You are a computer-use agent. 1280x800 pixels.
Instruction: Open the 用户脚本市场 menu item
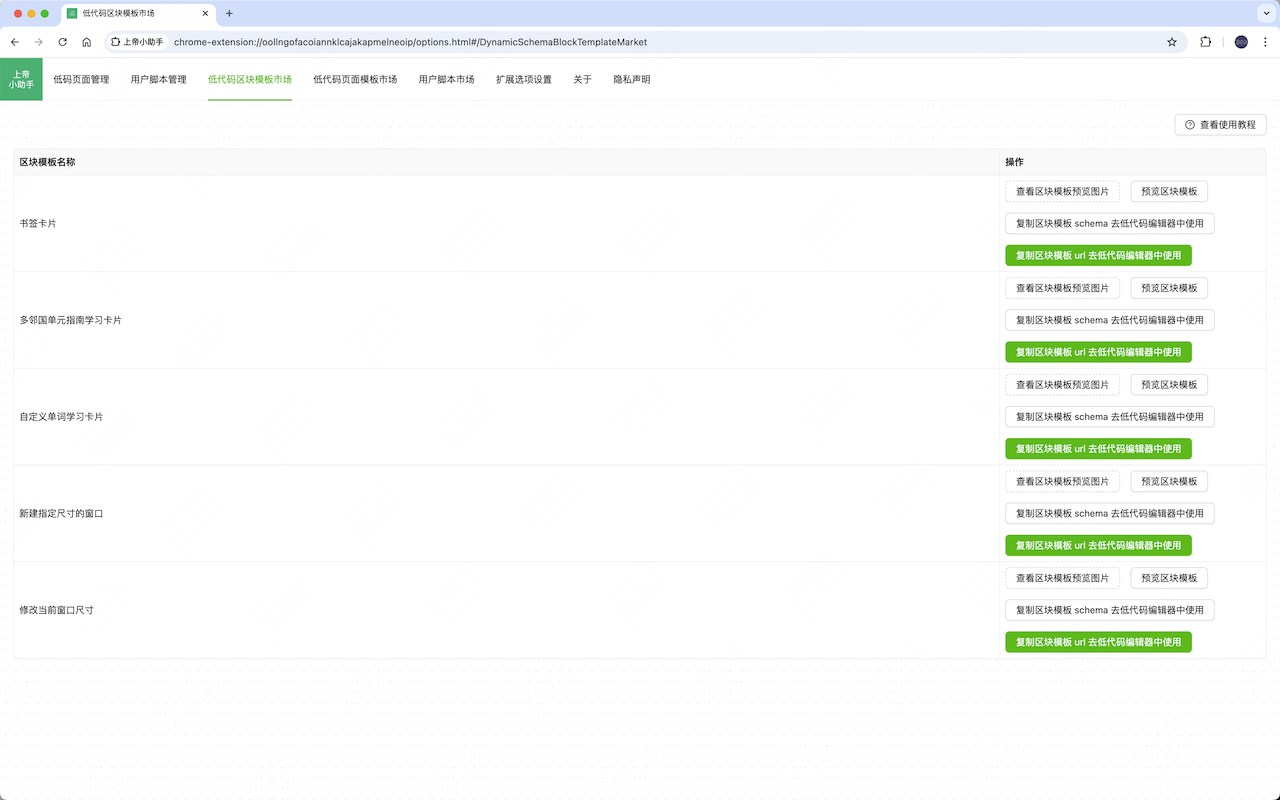point(446,79)
